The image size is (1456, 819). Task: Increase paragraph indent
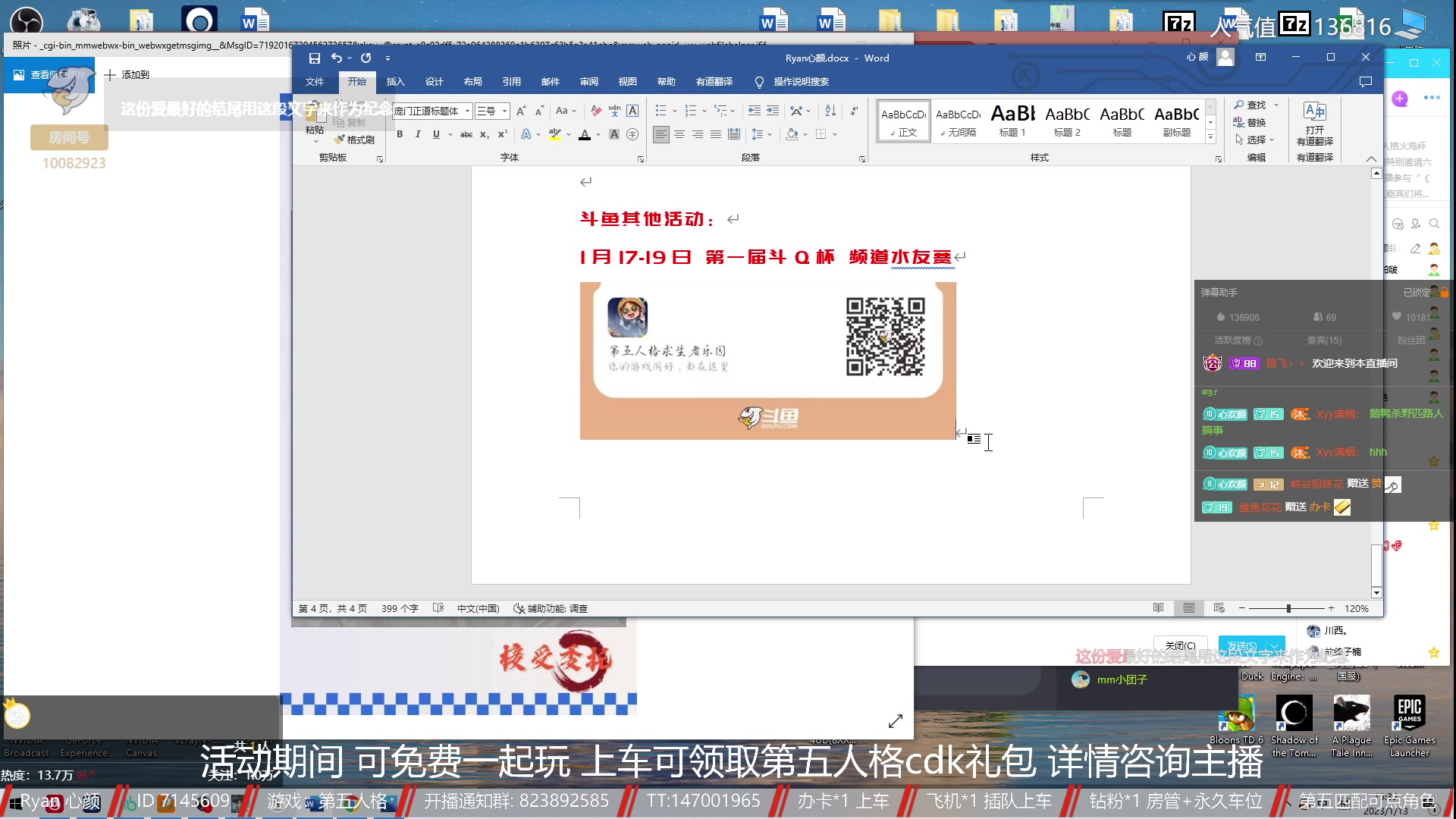(x=773, y=111)
